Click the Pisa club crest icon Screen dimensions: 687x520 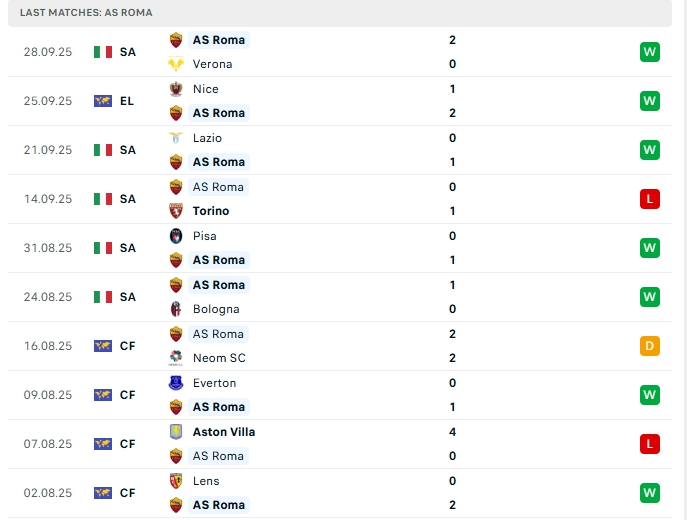(x=177, y=236)
